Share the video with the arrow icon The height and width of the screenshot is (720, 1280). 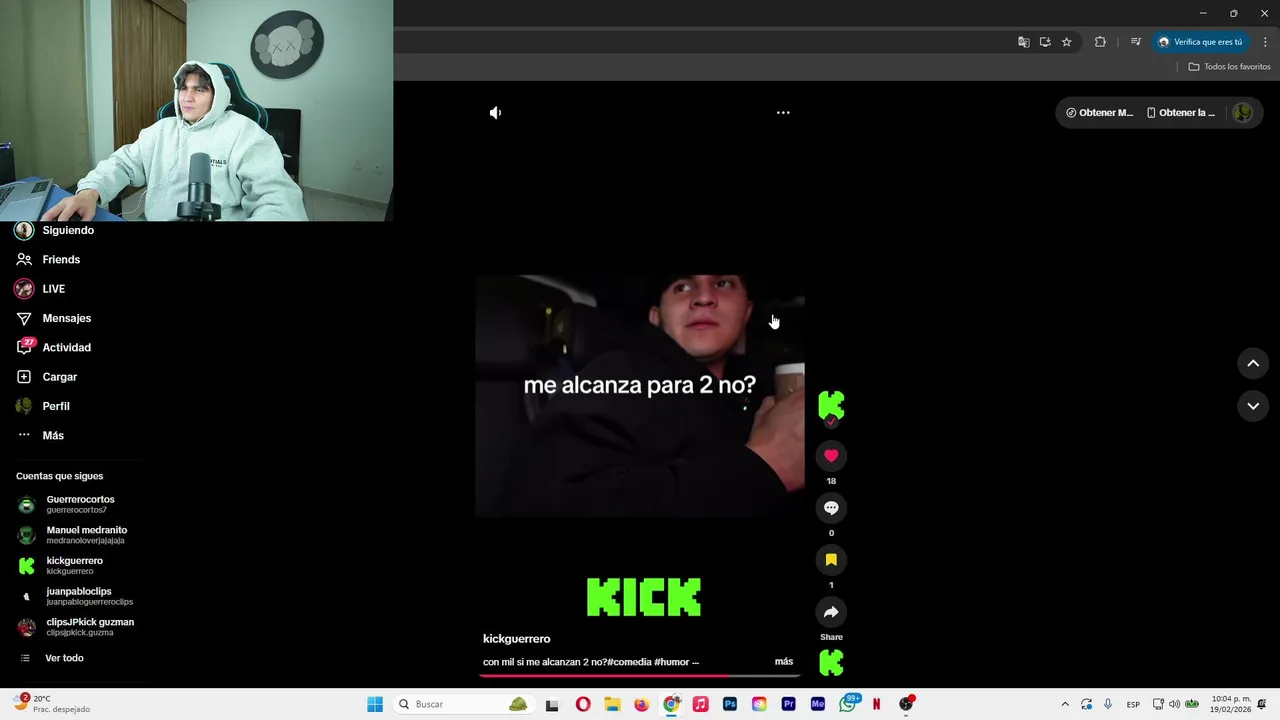coord(831,612)
